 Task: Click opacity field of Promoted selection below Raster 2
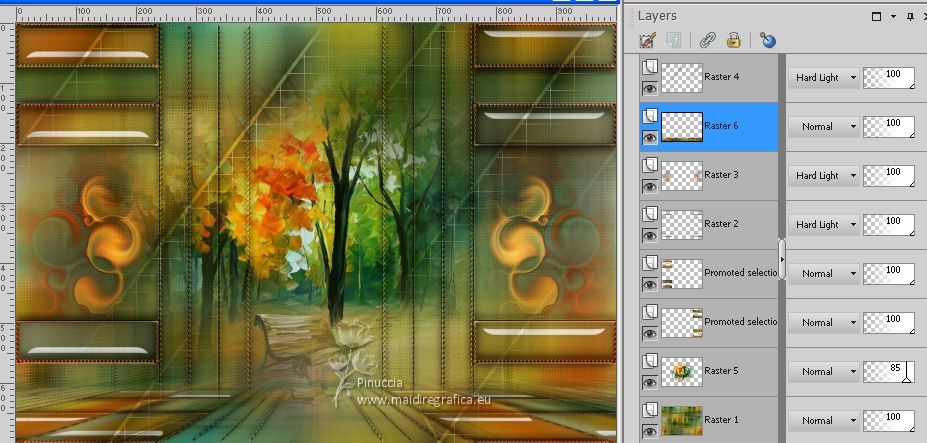tap(889, 274)
